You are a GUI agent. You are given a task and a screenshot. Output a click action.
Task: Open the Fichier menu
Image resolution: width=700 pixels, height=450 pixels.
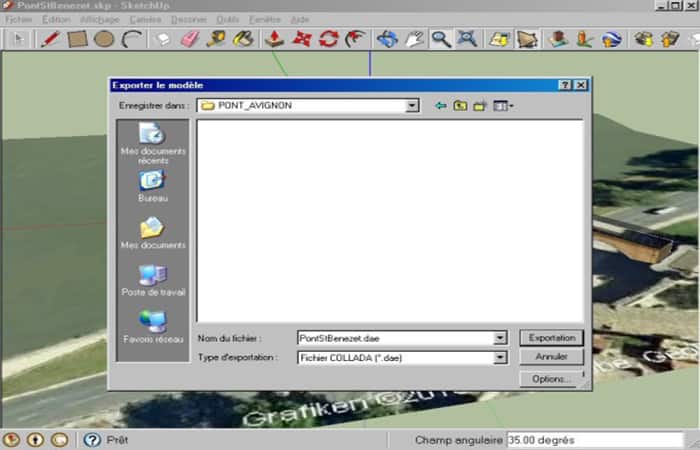[19, 20]
